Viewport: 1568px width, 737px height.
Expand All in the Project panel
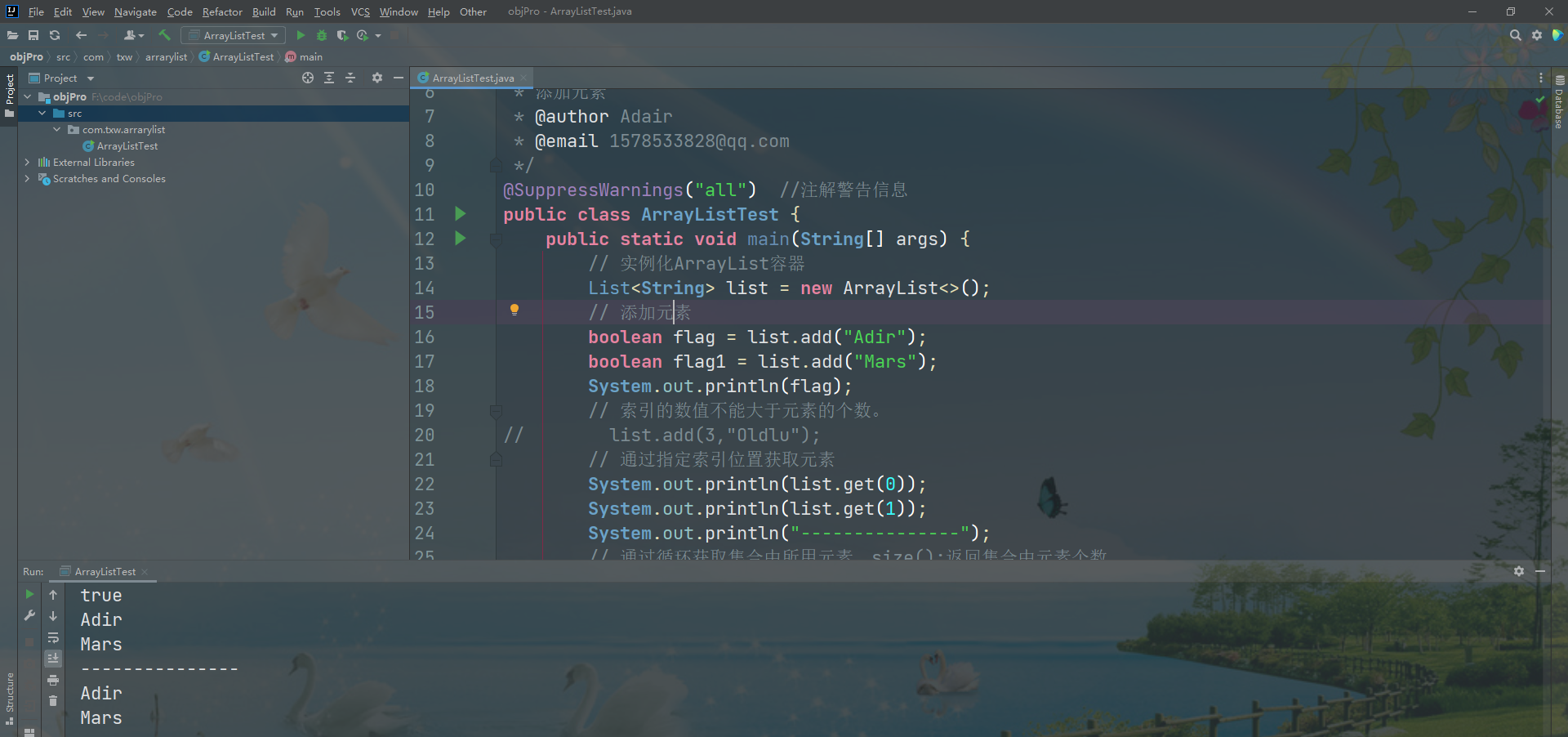[x=329, y=78]
